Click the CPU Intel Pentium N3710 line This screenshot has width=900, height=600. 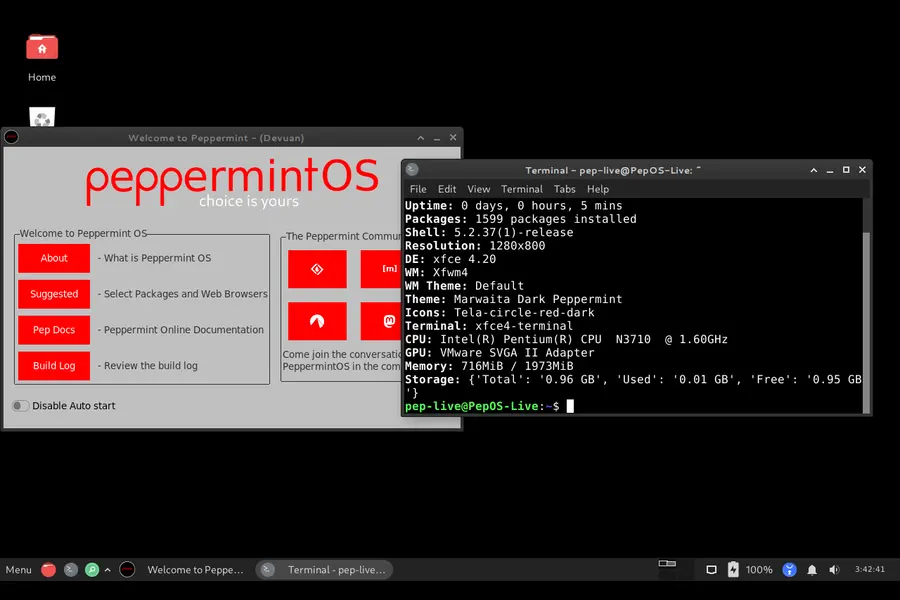click(566, 339)
